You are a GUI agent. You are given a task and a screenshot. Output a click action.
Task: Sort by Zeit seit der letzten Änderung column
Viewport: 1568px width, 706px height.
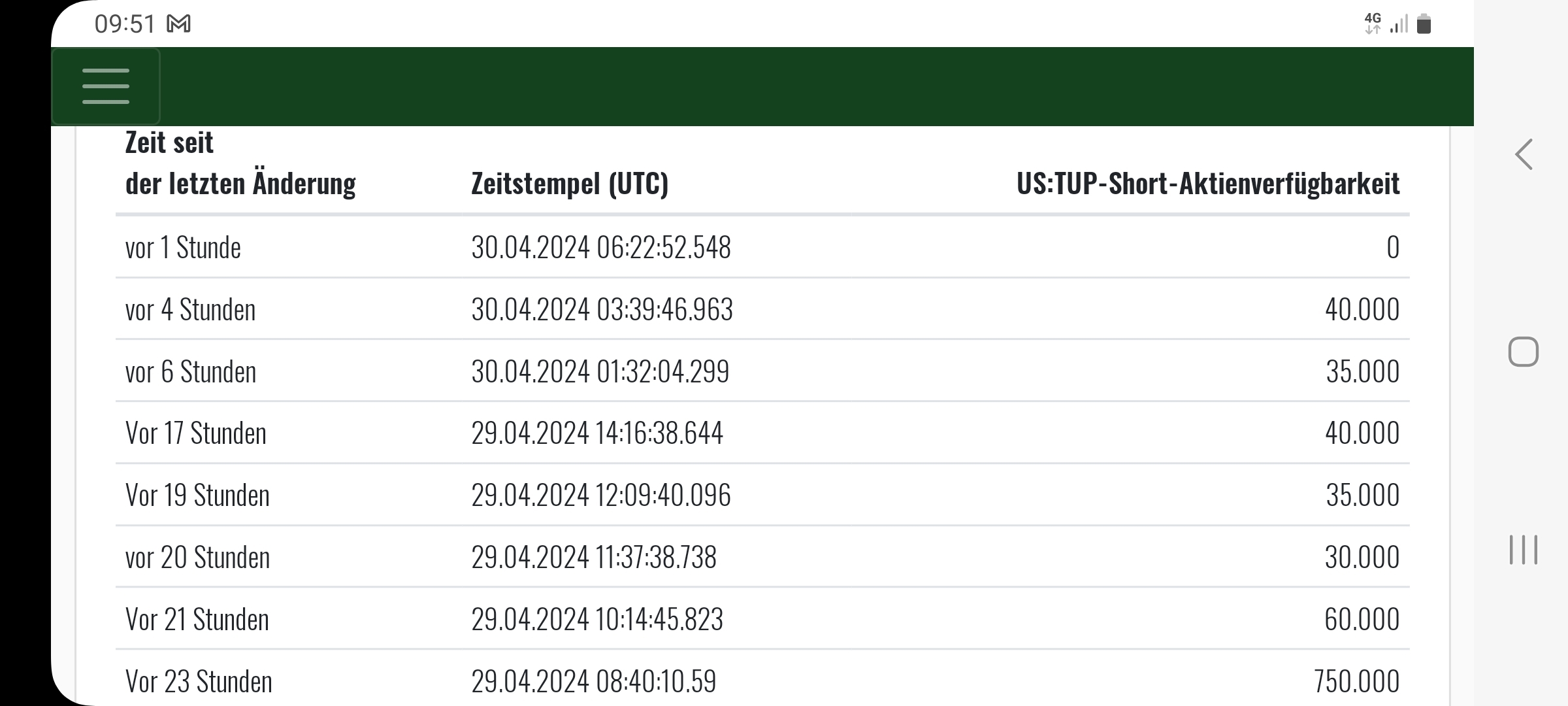tap(242, 163)
